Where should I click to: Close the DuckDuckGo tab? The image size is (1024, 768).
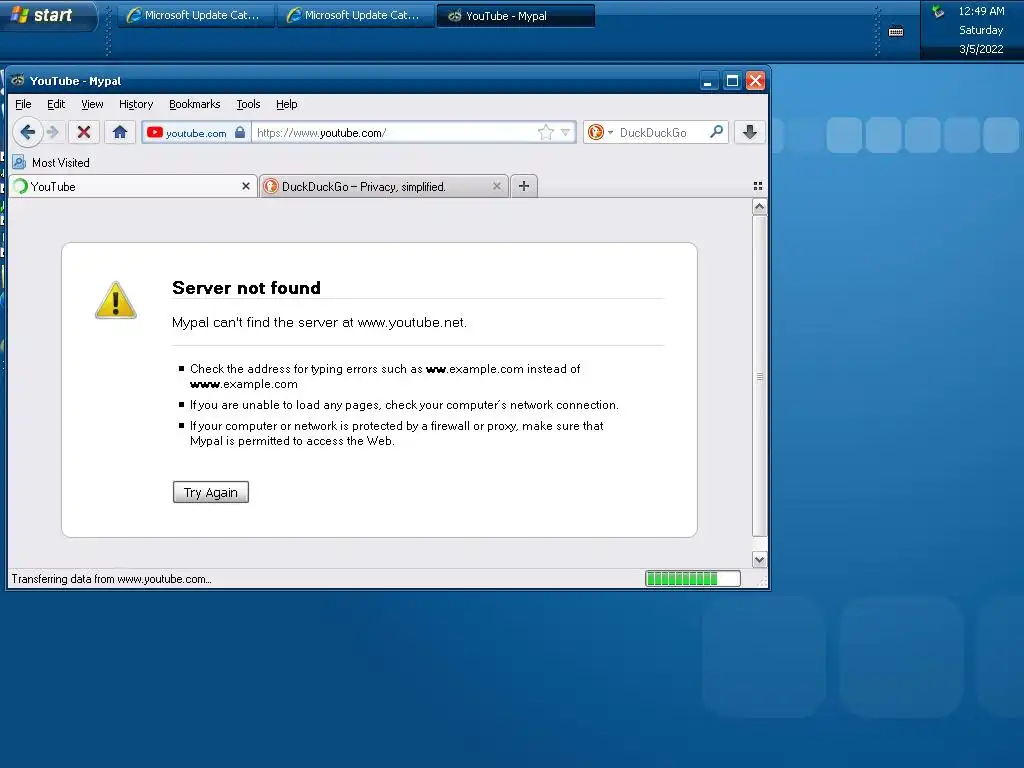tap(496, 186)
